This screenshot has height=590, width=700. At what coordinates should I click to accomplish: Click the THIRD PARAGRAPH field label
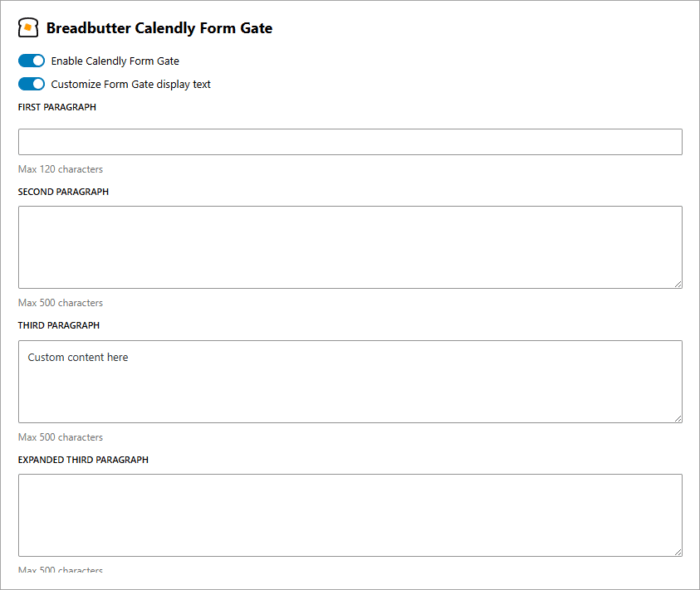point(58,325)
